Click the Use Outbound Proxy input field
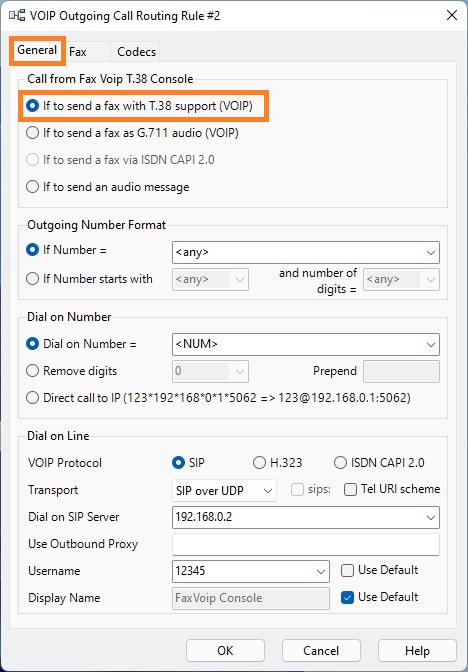Image resolution: width=468 pixels, height=672 pixels. coord(306,544)
